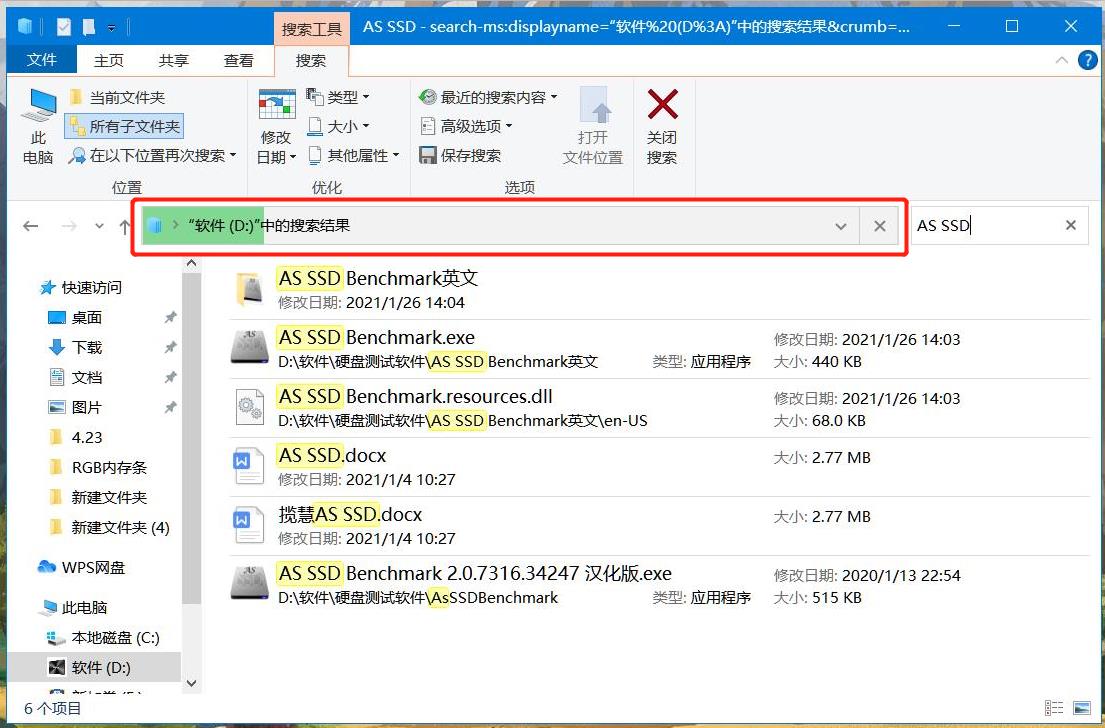
Task: Click the Search Tools contextual tab
Action: (x=311, y=29)
